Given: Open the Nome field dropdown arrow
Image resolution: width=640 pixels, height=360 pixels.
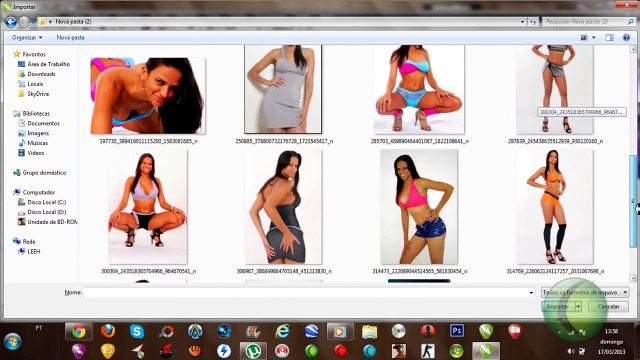Looking at the screenshot, I should pos(531,292).
